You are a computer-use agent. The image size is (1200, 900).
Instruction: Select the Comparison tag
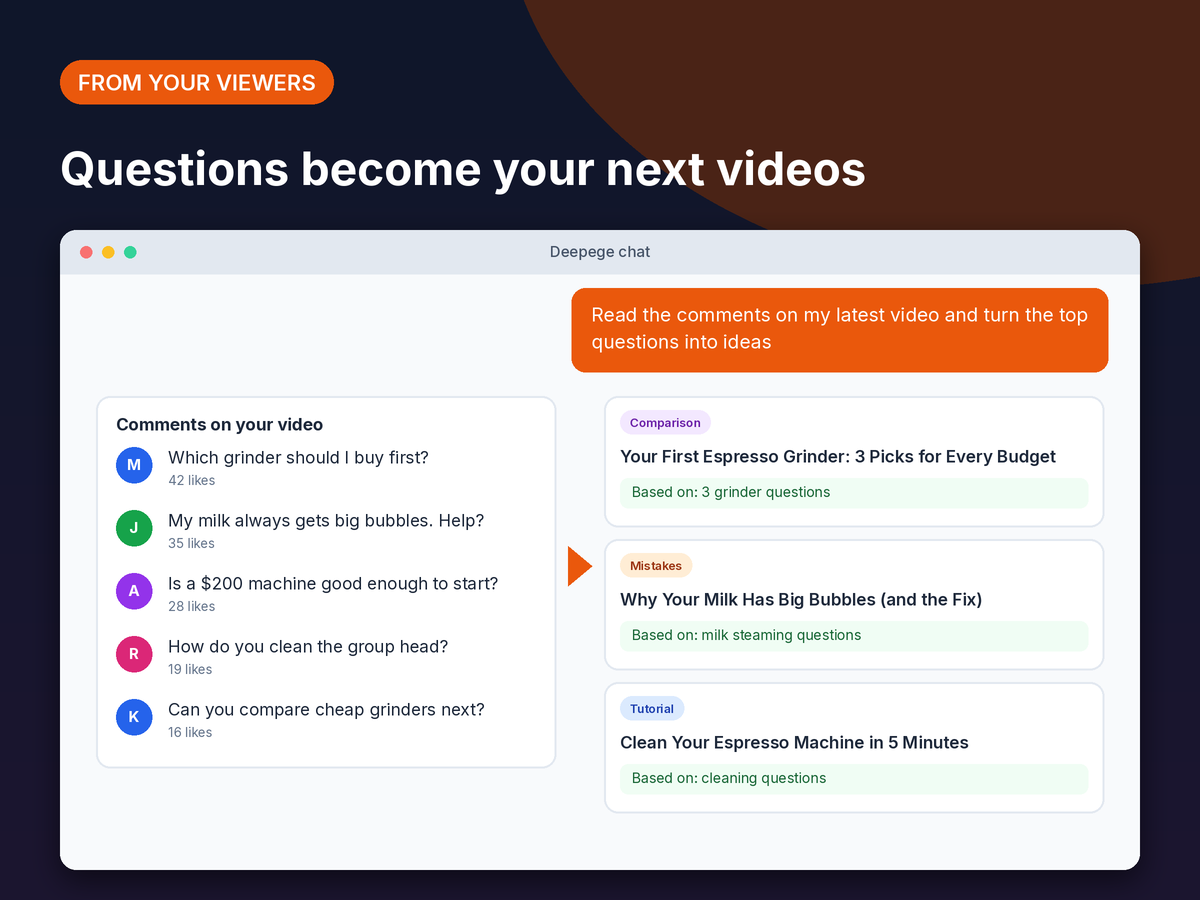click(x=665, y=423)
